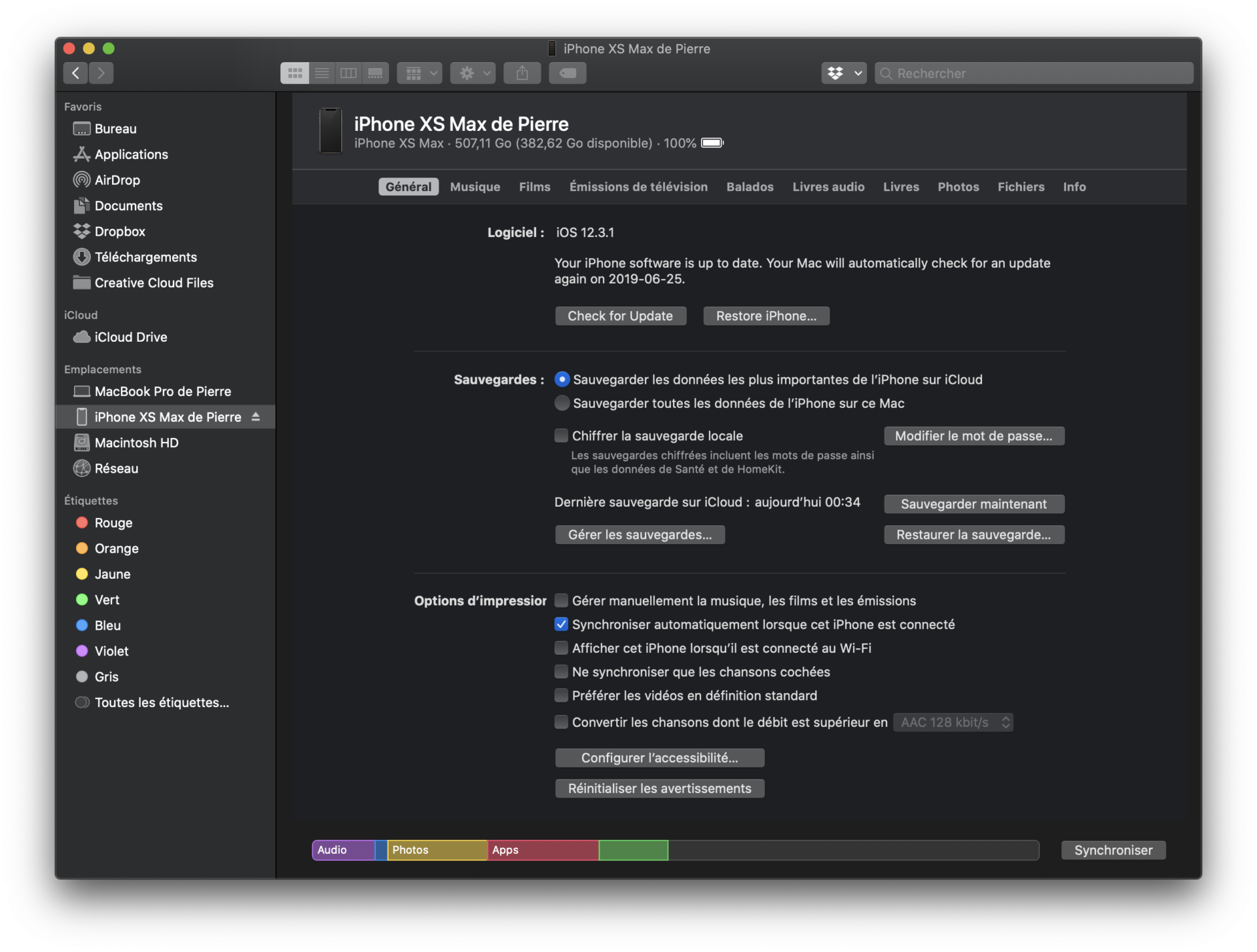This screenshot has width=1257, height=952.
Task: Go back with the left chevron button
Action: point(76,73)
